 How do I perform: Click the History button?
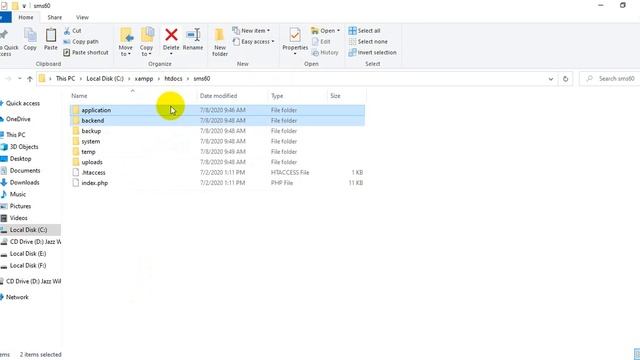pos(325,53)
